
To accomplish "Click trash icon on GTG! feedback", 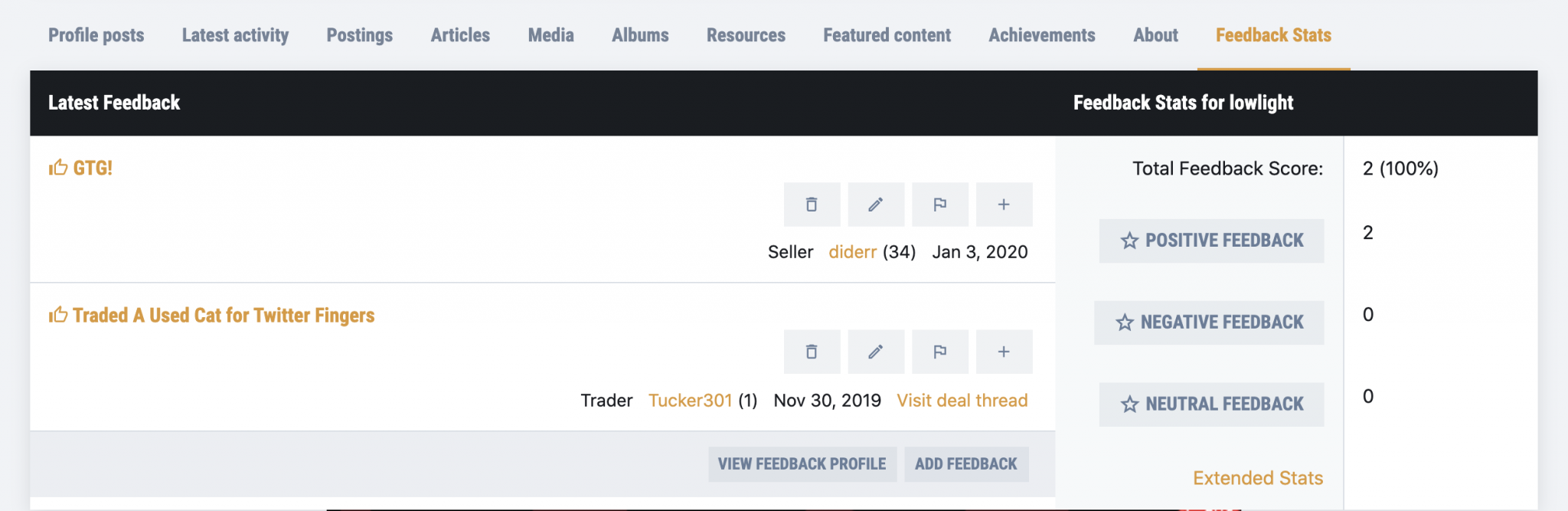I will [x=812, y=205].
